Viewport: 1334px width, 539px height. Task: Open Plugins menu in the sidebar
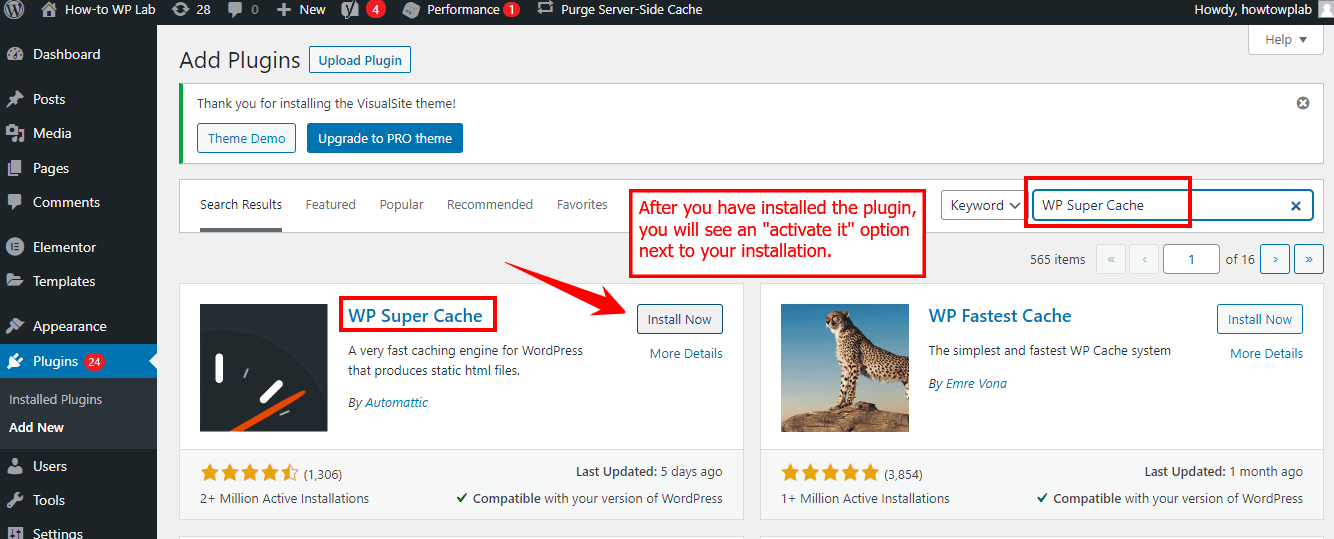pyautogui.click(x=78, y=361)
